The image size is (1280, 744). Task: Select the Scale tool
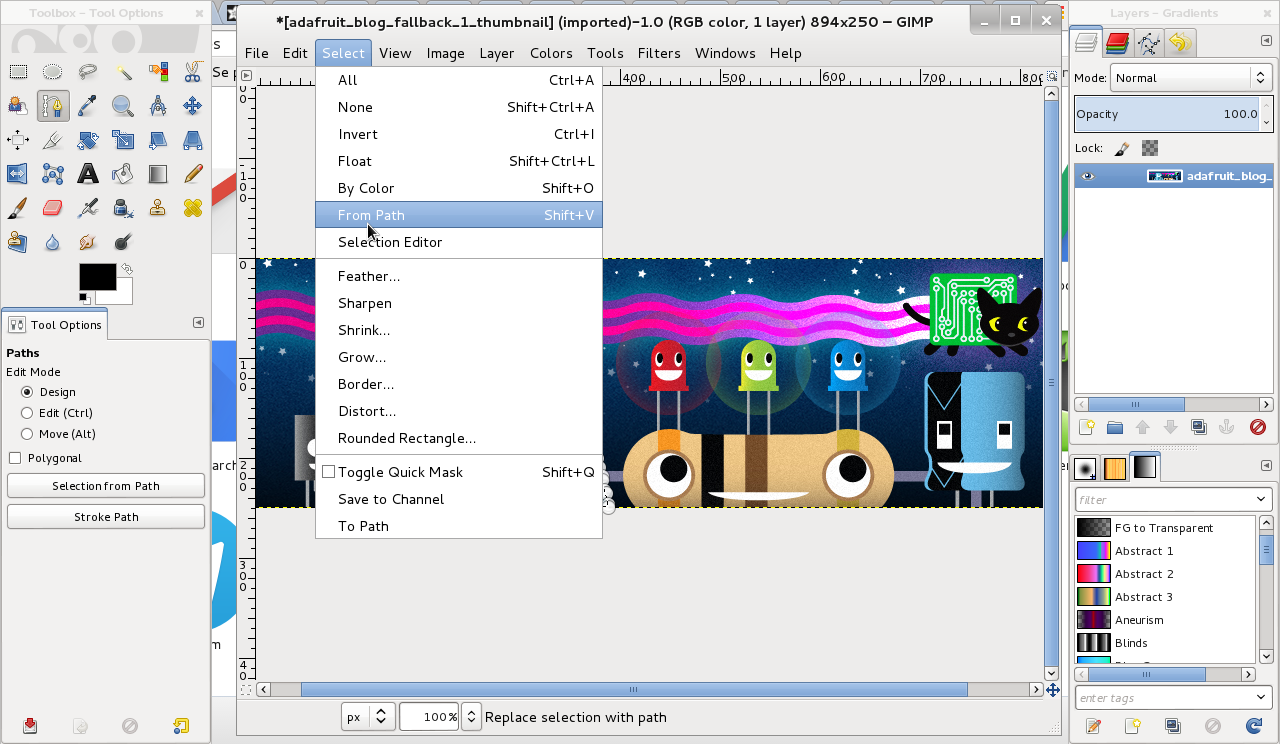[123, 140]
